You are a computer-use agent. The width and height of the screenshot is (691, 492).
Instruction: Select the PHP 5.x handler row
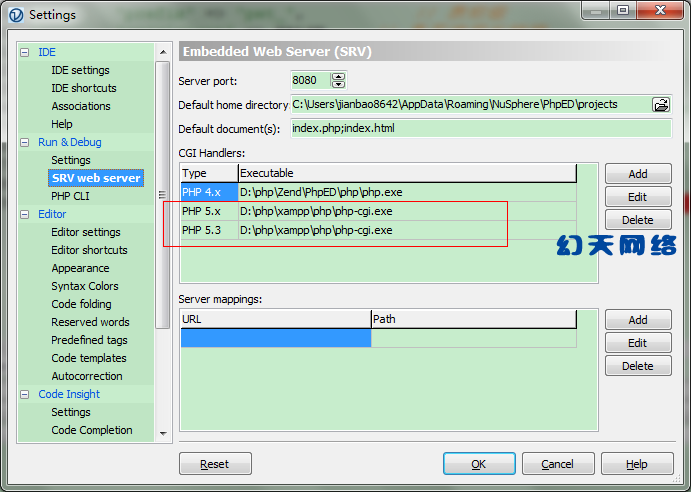tap(379, 211)
